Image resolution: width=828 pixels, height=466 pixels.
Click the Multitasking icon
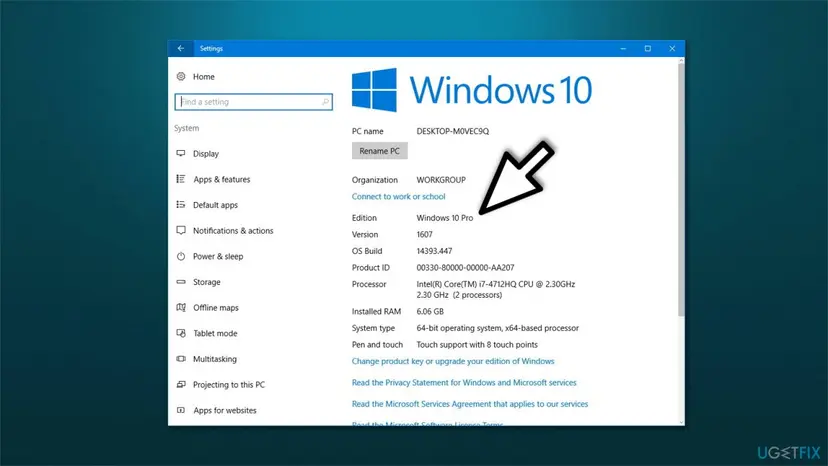tap(181, 359)
